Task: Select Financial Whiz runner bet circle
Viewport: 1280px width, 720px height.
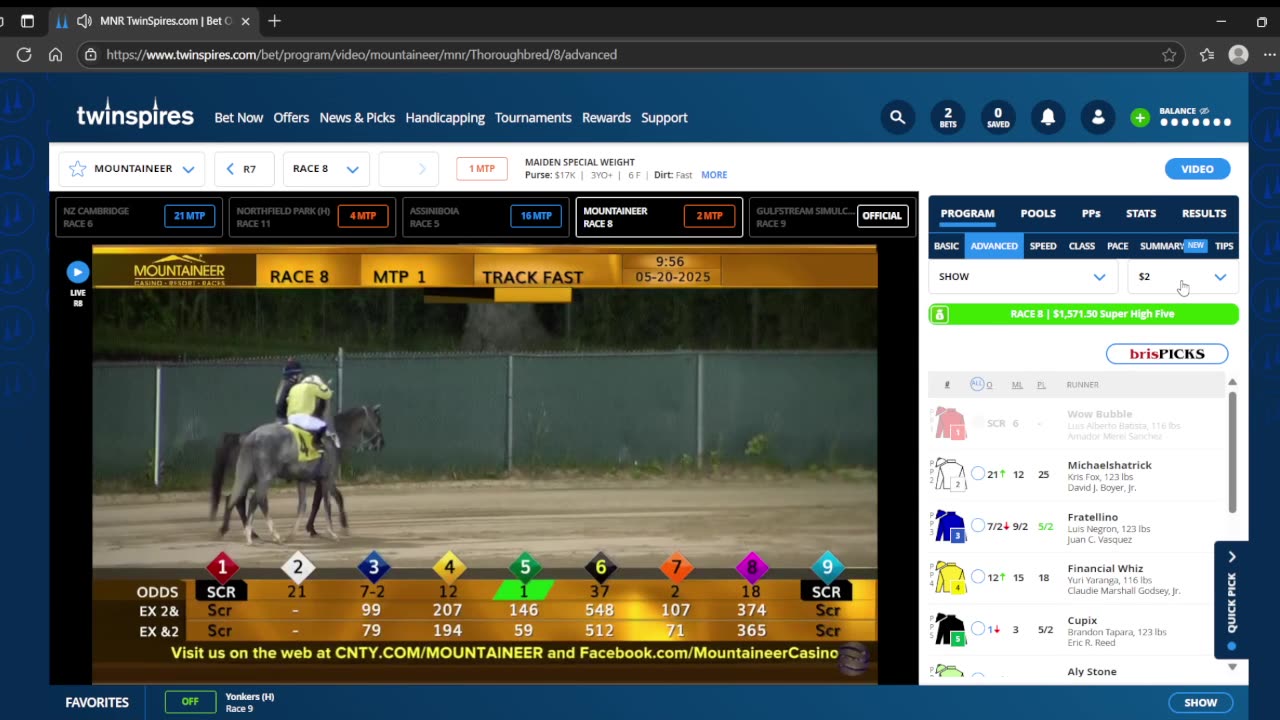Action: pos(978,577)
